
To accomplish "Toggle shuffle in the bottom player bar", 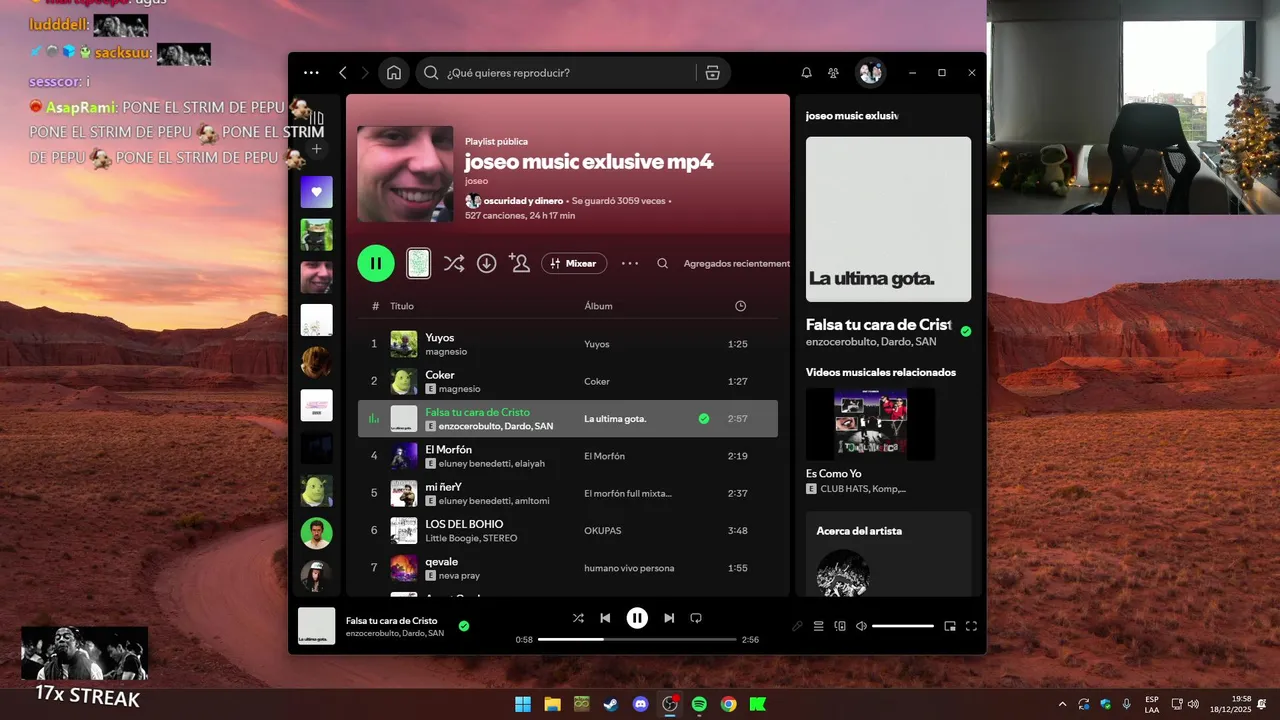I will pyautogui.click(x=578, y=618).
